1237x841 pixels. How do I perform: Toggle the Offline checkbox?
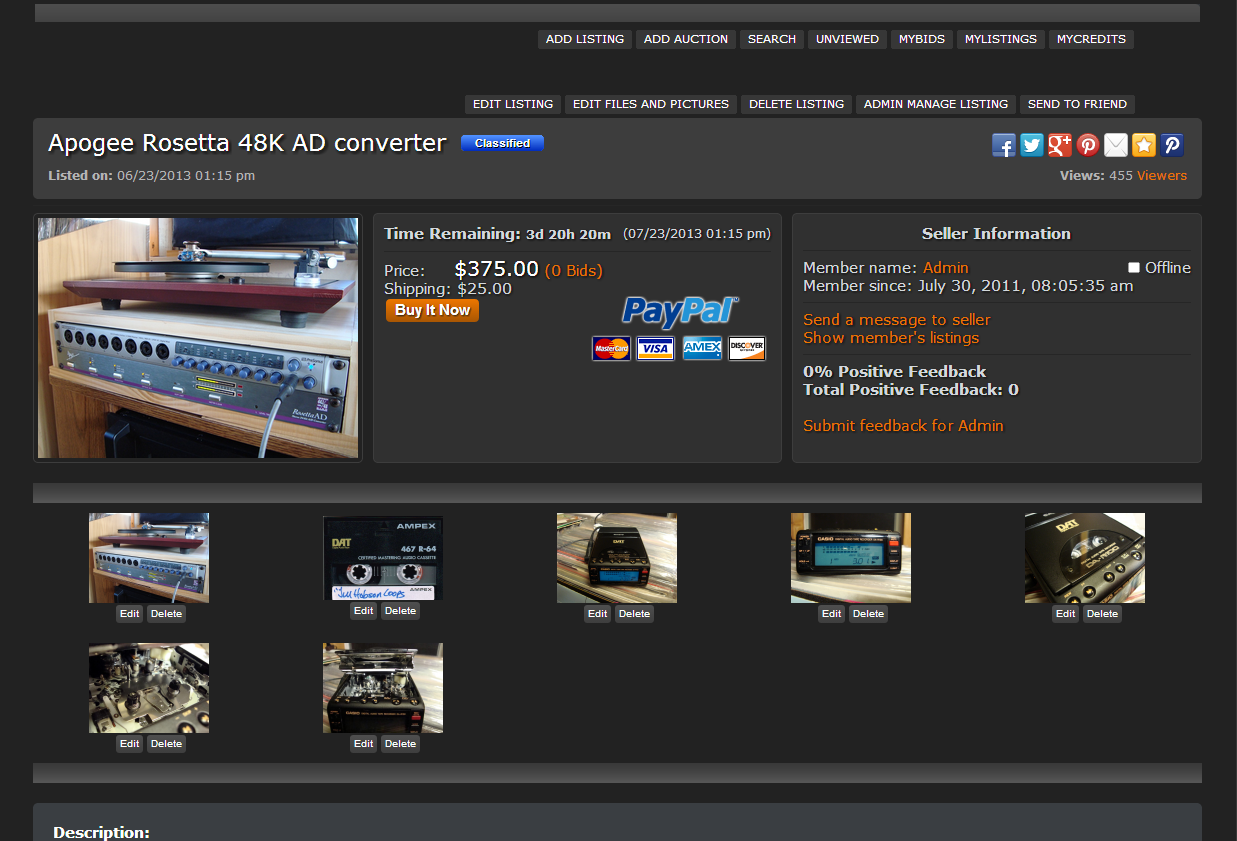coord(1134,268)
